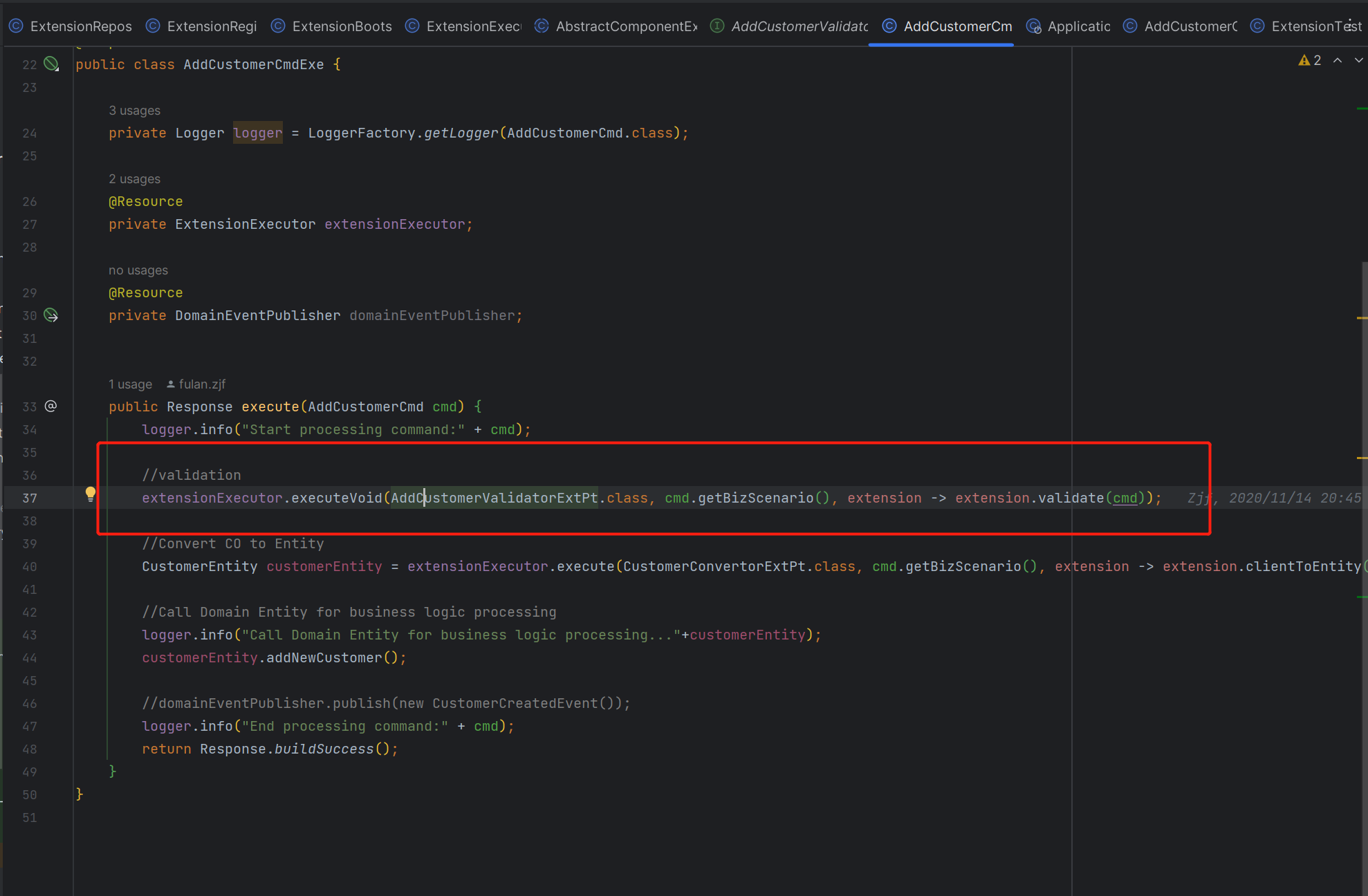Switch to the ExtensionRepos tab
Viewport: 1368px width, 896px height.
click(x=71, y=26)
